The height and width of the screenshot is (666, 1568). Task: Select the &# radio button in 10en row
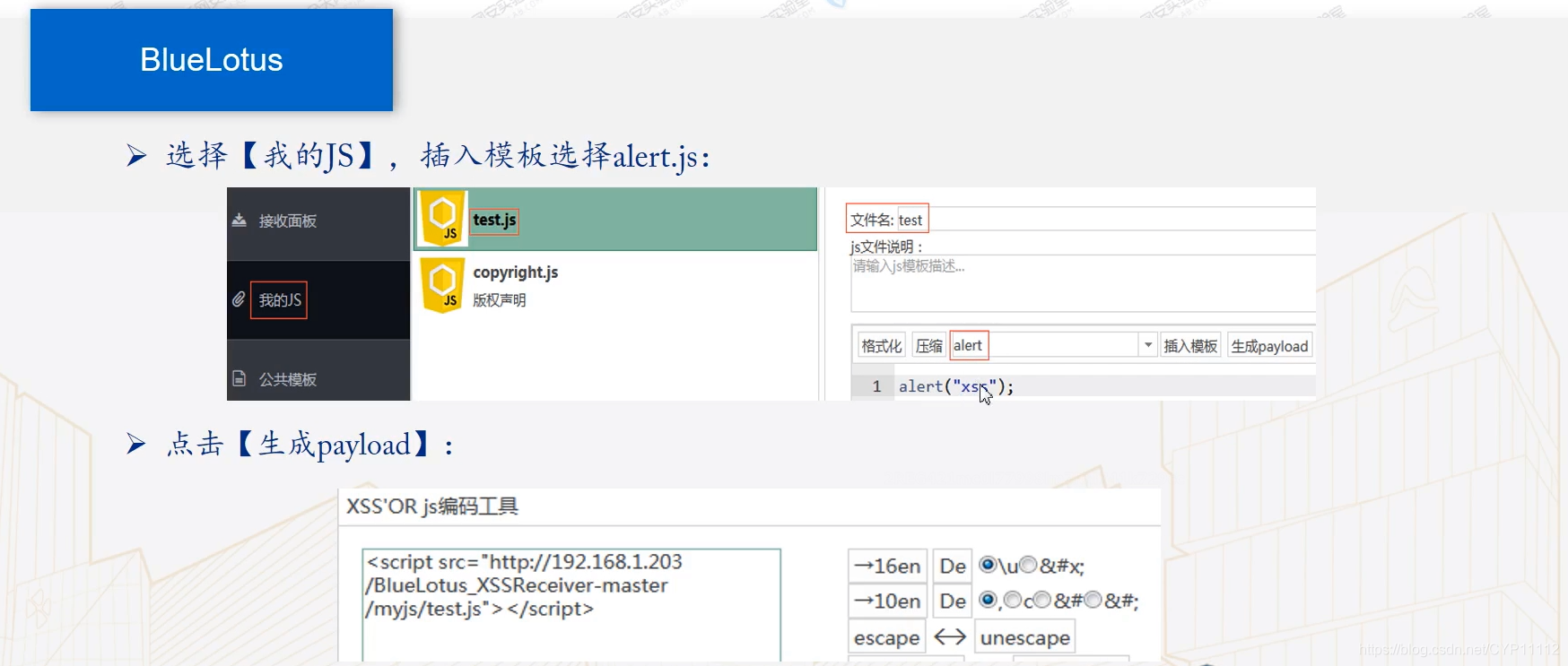[1042, 600]
